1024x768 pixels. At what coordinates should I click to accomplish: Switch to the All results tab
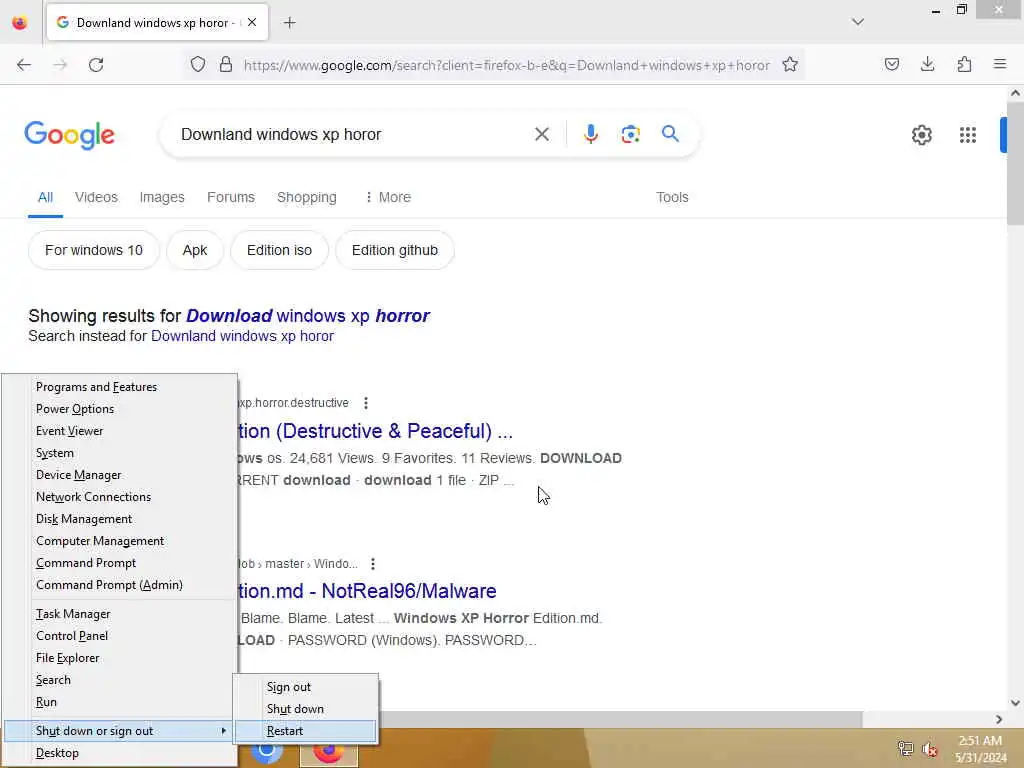[x=45, y=197]
